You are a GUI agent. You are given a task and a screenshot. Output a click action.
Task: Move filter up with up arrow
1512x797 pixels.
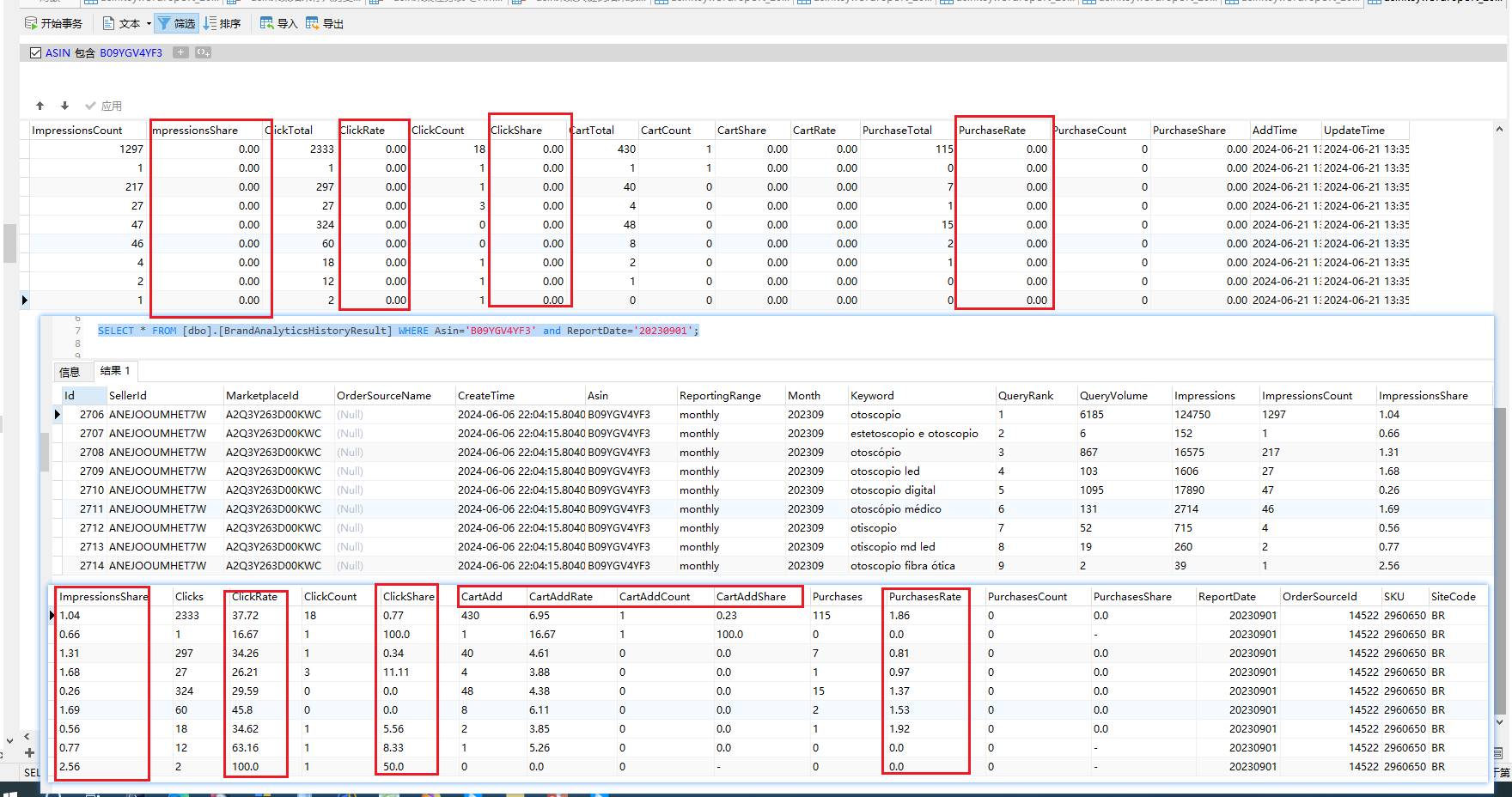pyautogui.click(x=40, y=106)
